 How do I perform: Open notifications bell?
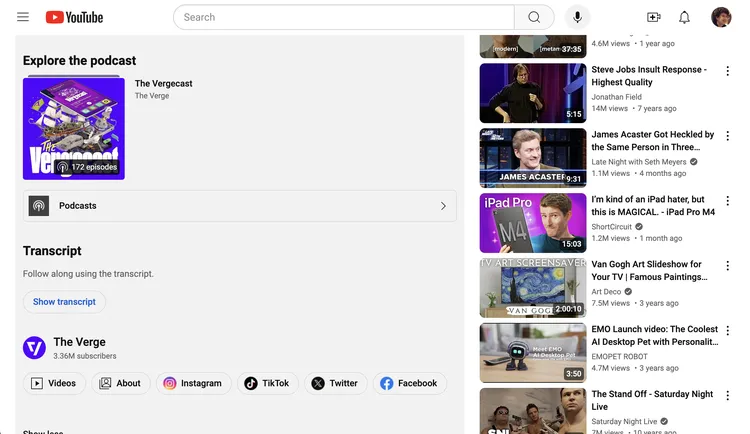684,17
